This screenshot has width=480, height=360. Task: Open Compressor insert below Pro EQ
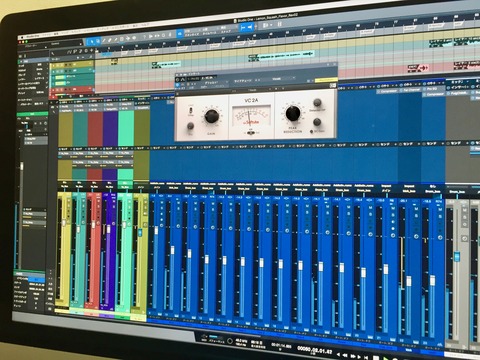435,94
